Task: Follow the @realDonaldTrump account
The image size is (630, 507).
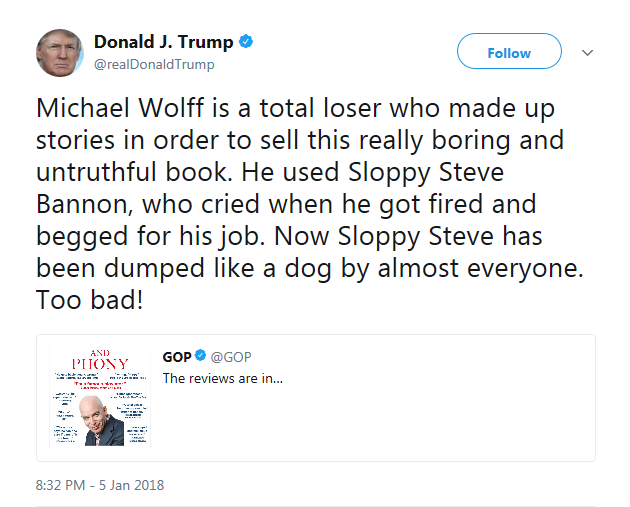Action: [509, 51]
